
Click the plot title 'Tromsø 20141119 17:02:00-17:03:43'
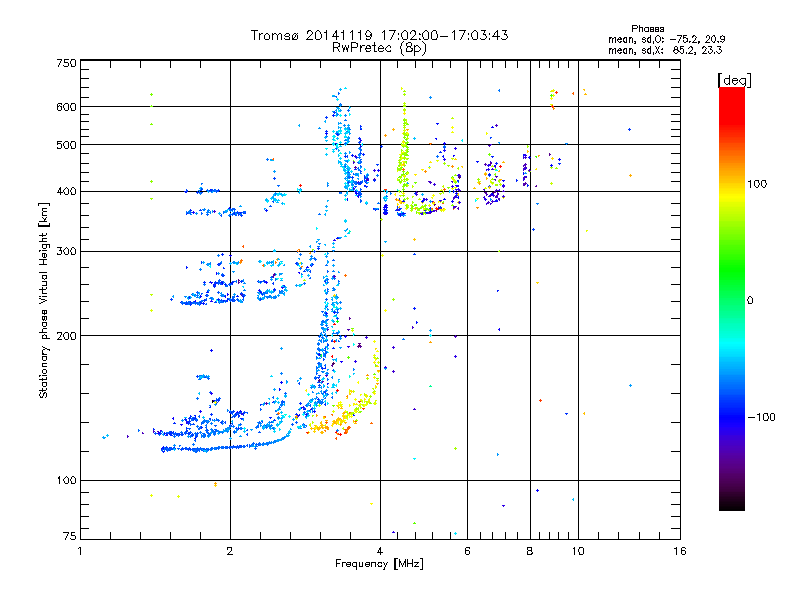click(x=379, y=35)
